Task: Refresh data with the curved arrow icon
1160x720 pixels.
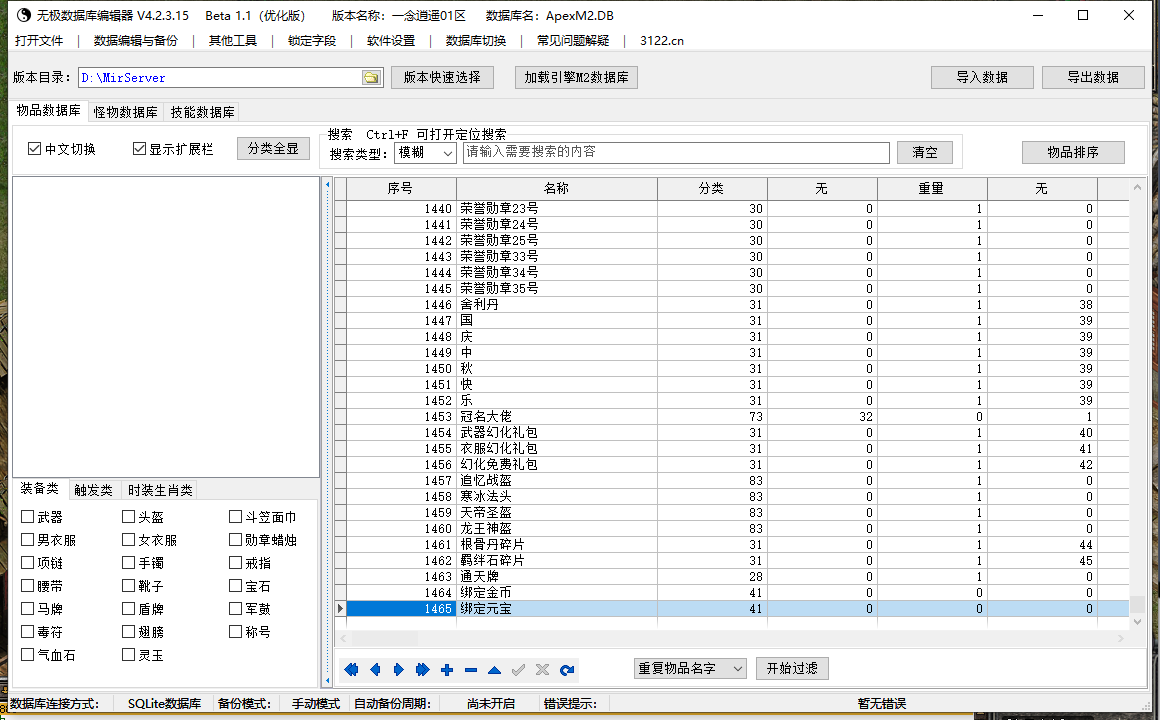Action: [567, 670]
